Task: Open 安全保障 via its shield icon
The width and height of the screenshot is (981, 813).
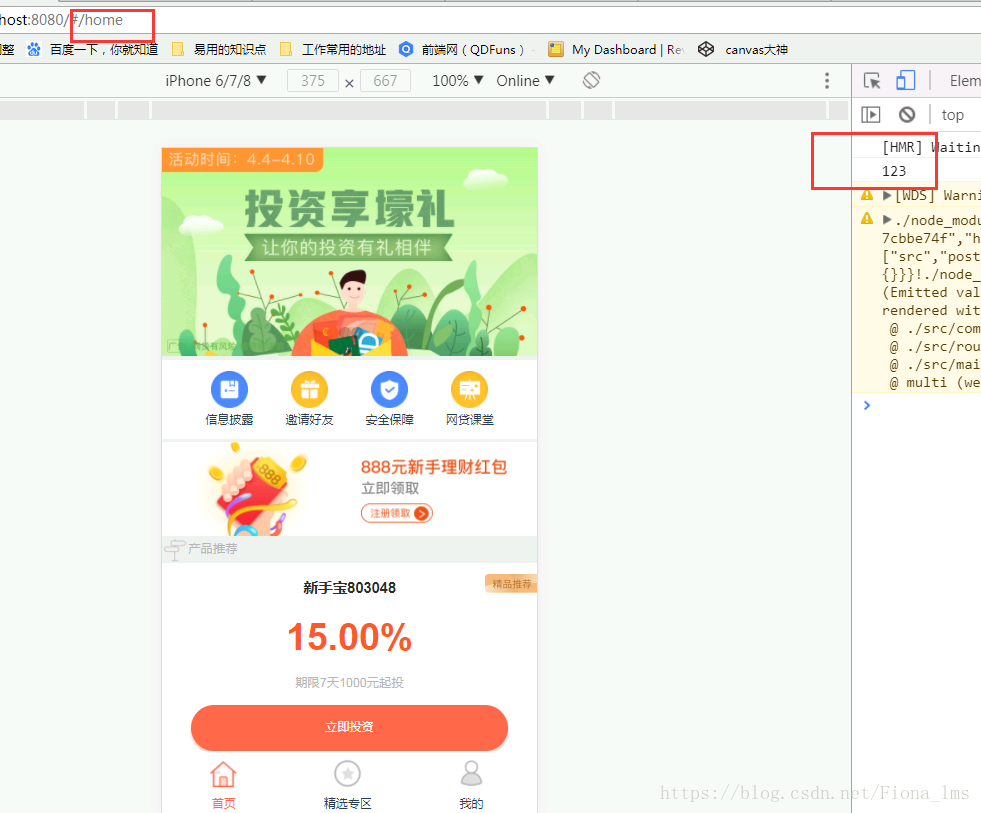Action: [389, 389]
